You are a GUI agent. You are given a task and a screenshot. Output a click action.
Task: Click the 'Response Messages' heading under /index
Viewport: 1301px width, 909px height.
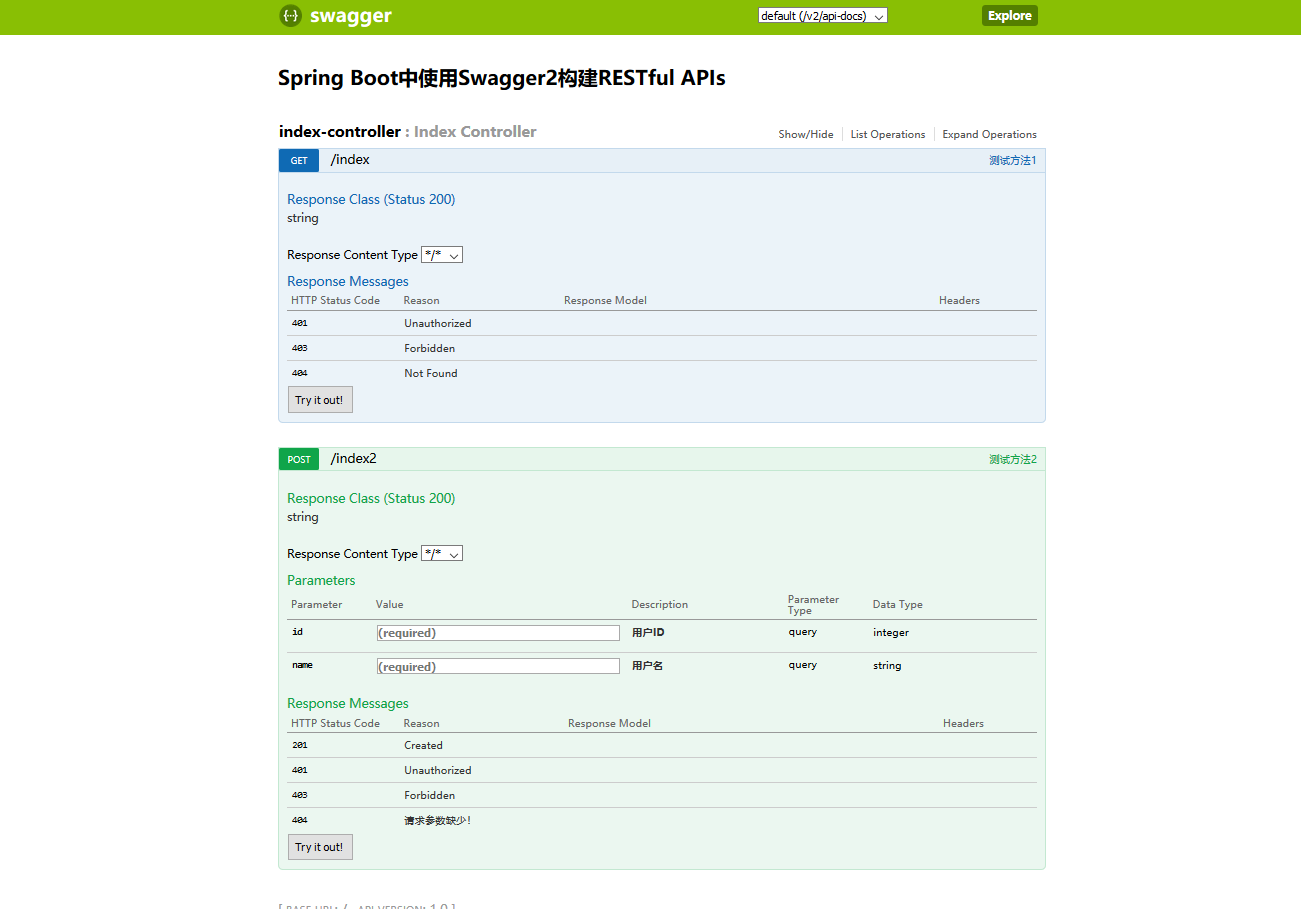click(x=348, y=281)
